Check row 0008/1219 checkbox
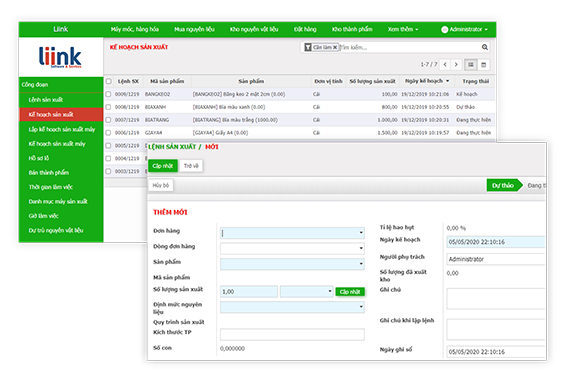 pos(108,107)
